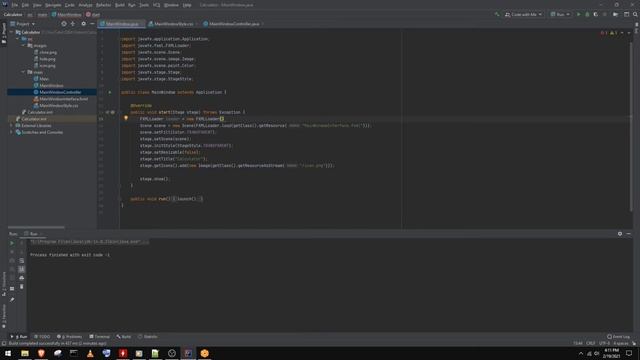
Task: Open the Problems tool window tab
Action: tap(69, 337)
